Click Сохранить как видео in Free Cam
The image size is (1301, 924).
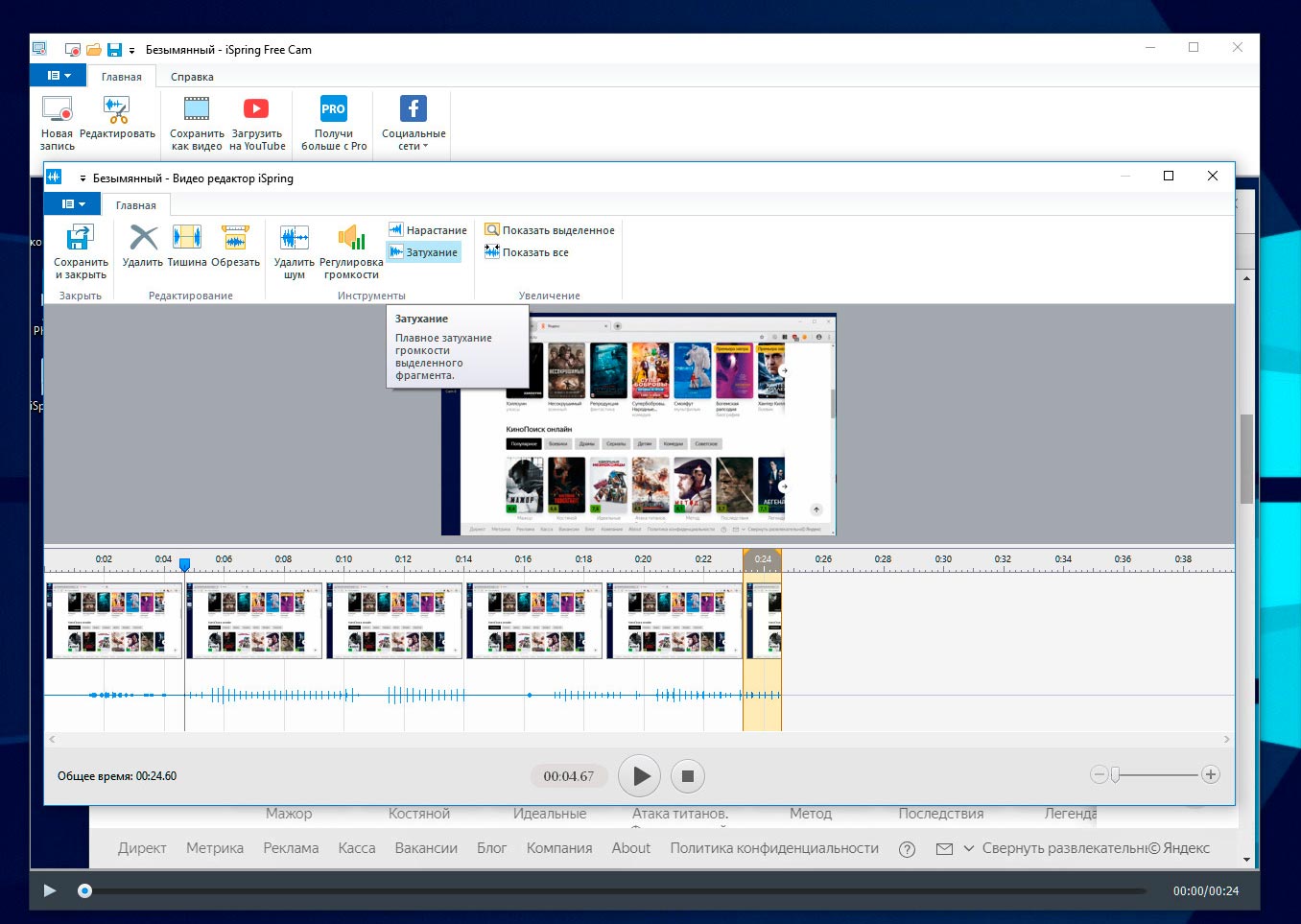(197, 123)
